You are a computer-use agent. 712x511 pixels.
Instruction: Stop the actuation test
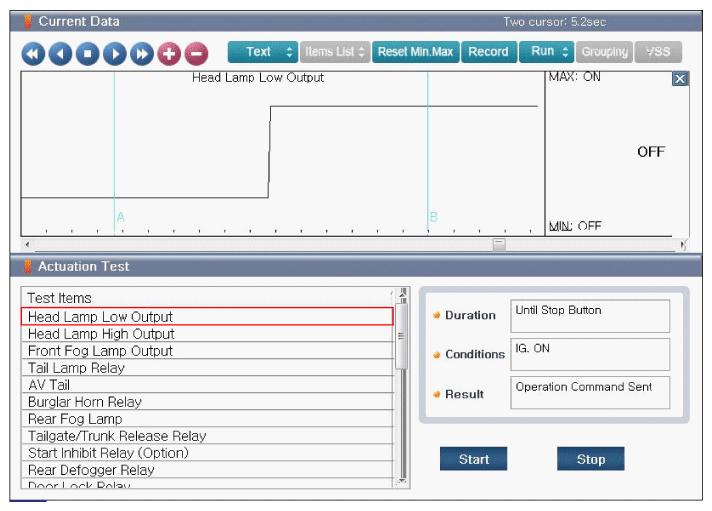pyautogui.click(x=590, y=459)
